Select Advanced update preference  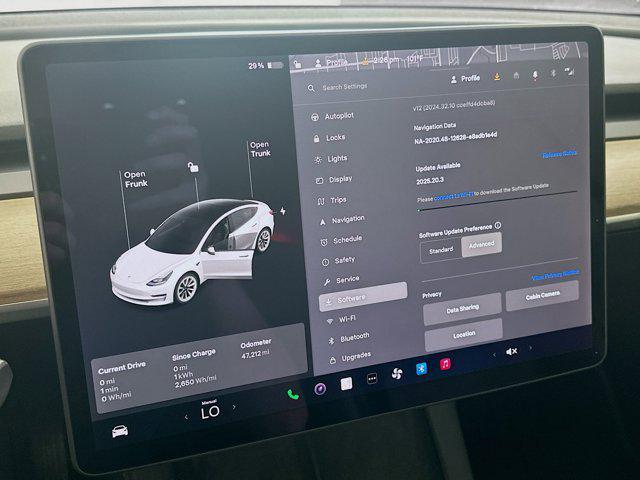tap(482, 244)
